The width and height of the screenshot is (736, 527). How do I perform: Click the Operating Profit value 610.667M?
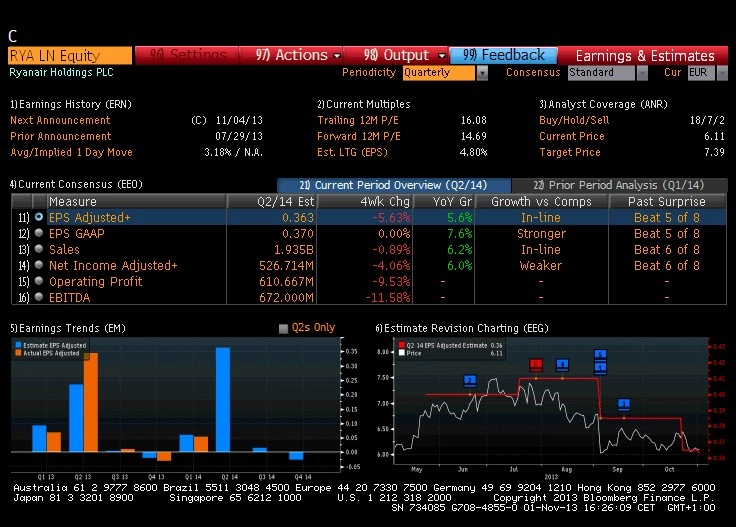click(286, 281)
